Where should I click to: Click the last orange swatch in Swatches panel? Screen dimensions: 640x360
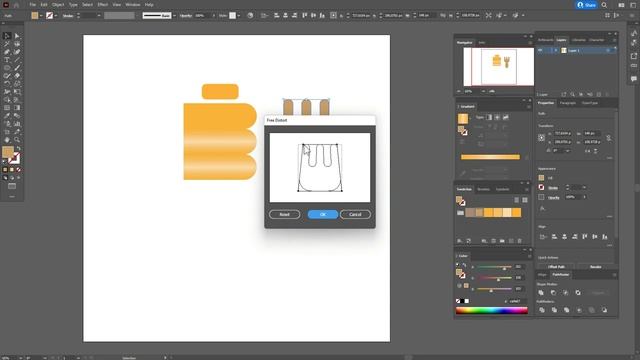click(516, 212)
